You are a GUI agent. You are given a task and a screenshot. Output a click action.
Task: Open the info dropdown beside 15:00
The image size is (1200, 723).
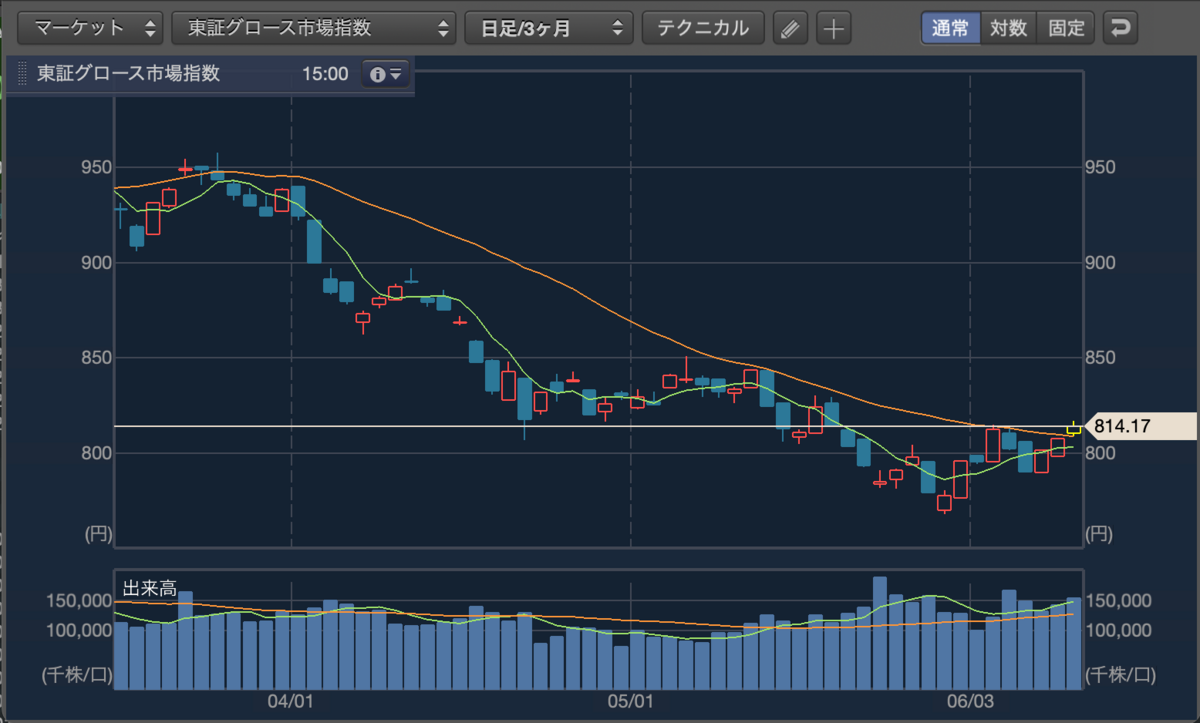[385, 74]
